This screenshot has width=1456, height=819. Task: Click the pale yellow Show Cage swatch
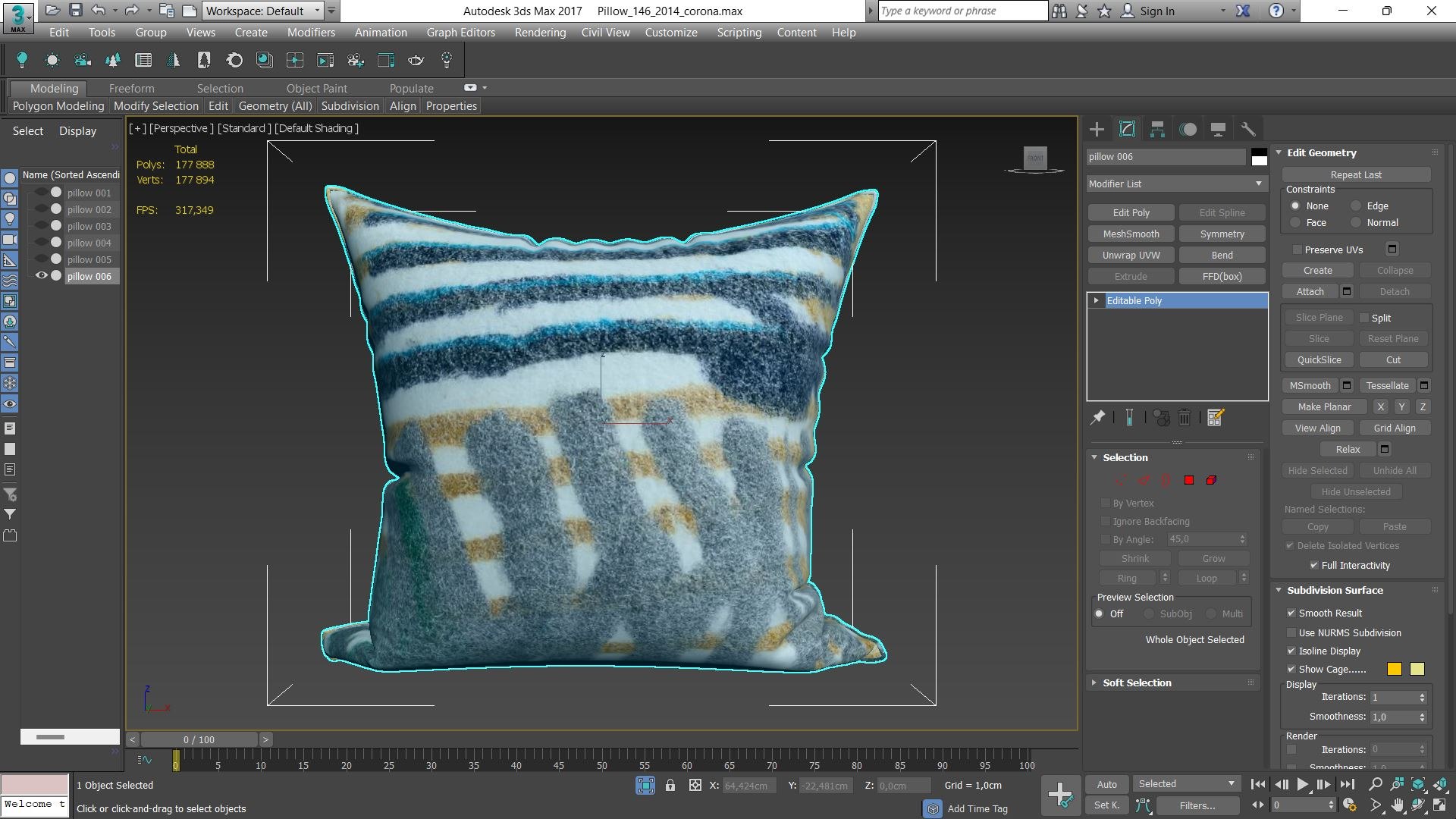[x=1417, y=669]
